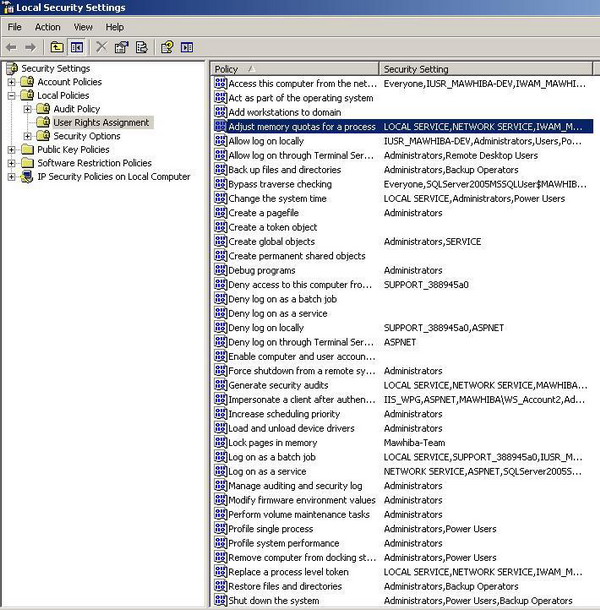Click the icon beside Lock pages in memory
This screenshot has height=610, width=600.
[x=220, y=442]
